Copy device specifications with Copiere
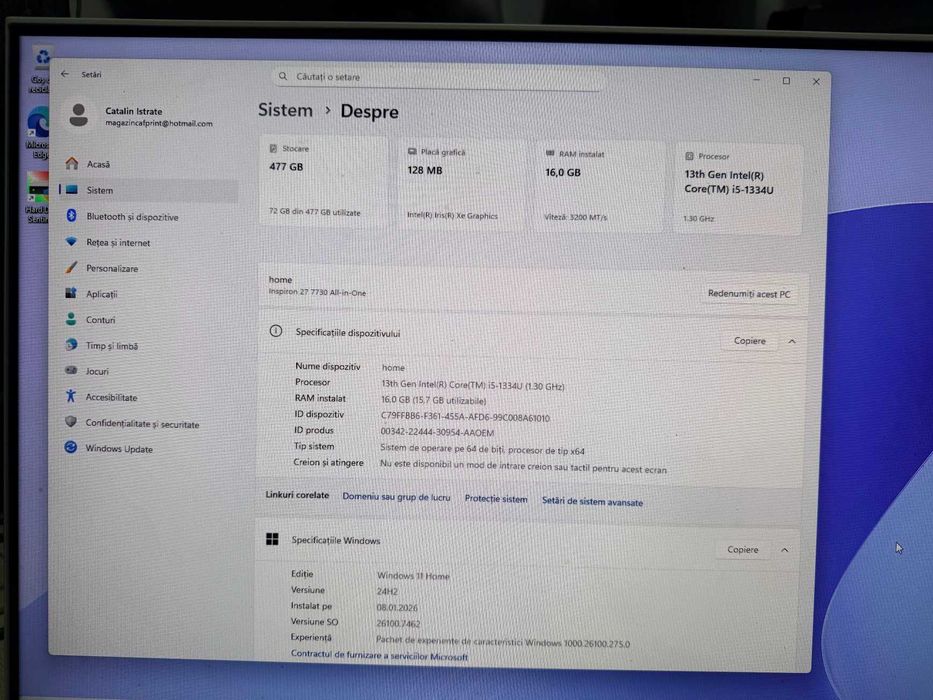 [749, 340]
